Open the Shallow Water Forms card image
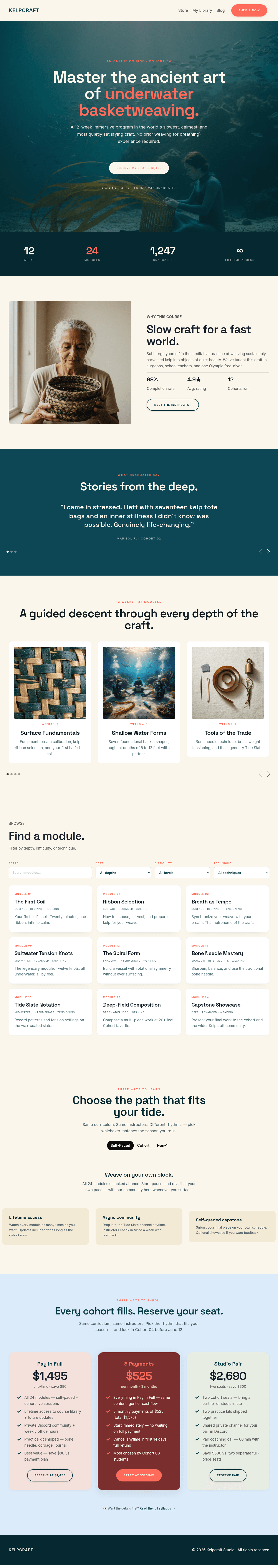This screenshot has height=1568, width=278. [139, 682]
